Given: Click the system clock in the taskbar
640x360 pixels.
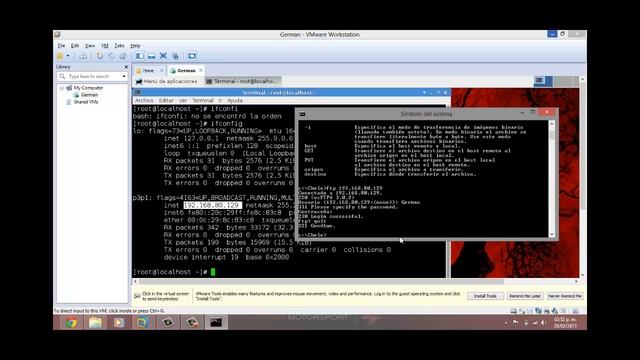Looking at the screenshot, I should click(x=565, y=322).
